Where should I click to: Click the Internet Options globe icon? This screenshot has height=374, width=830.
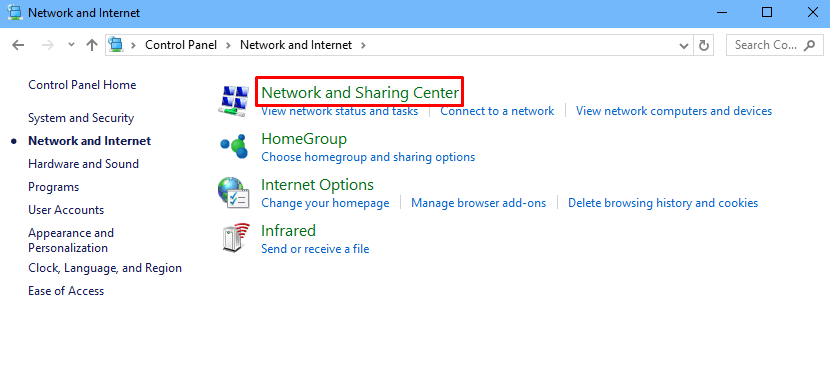point(233,193)
